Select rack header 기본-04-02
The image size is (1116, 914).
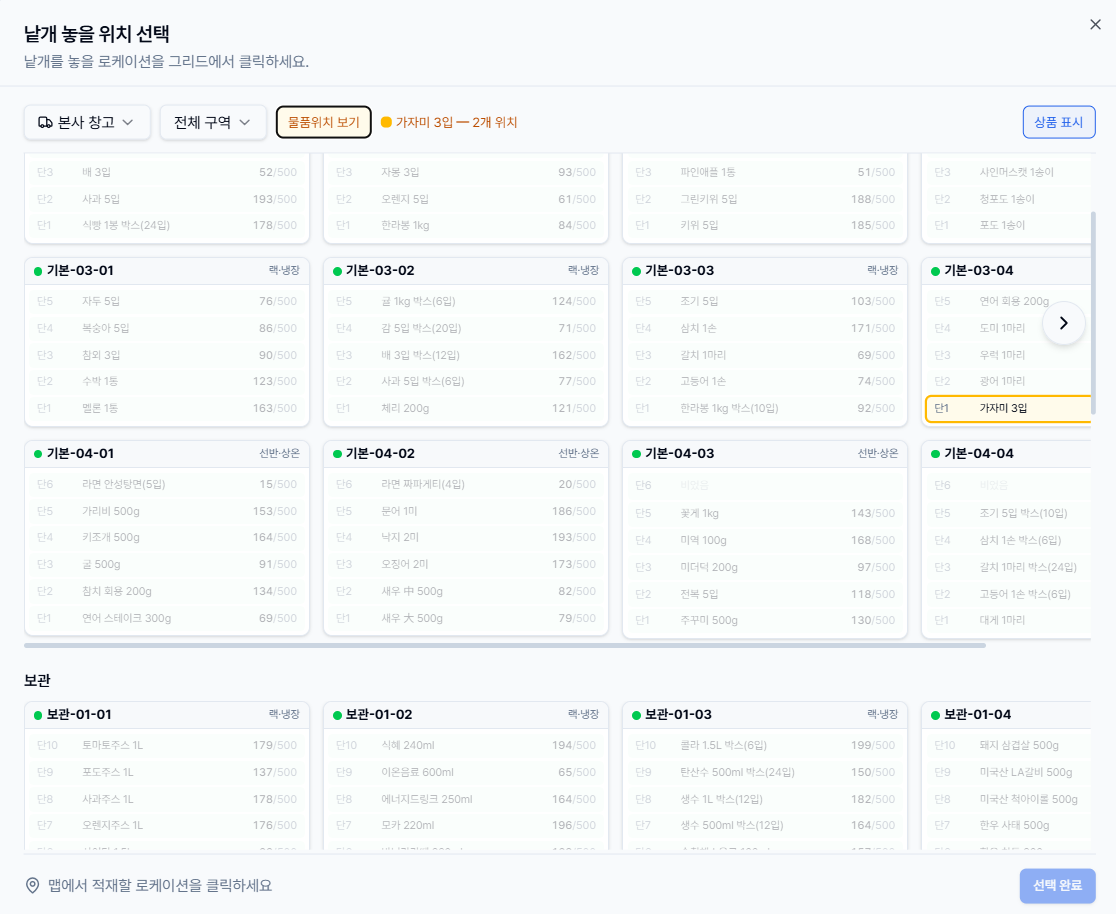click(465, 453)
